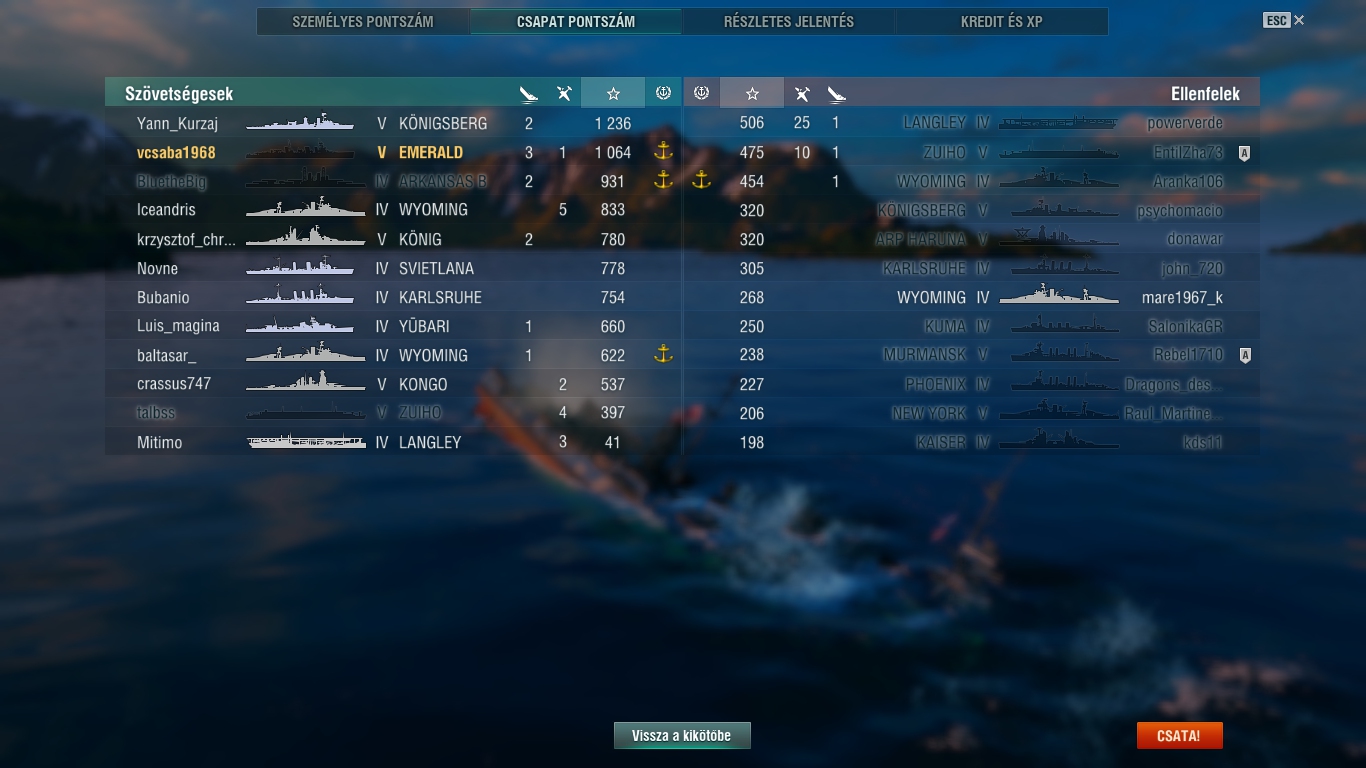Click allies' base capture column icon
Image resolution: width=1366 pixels, height=768 pixels.
[662, 93]
